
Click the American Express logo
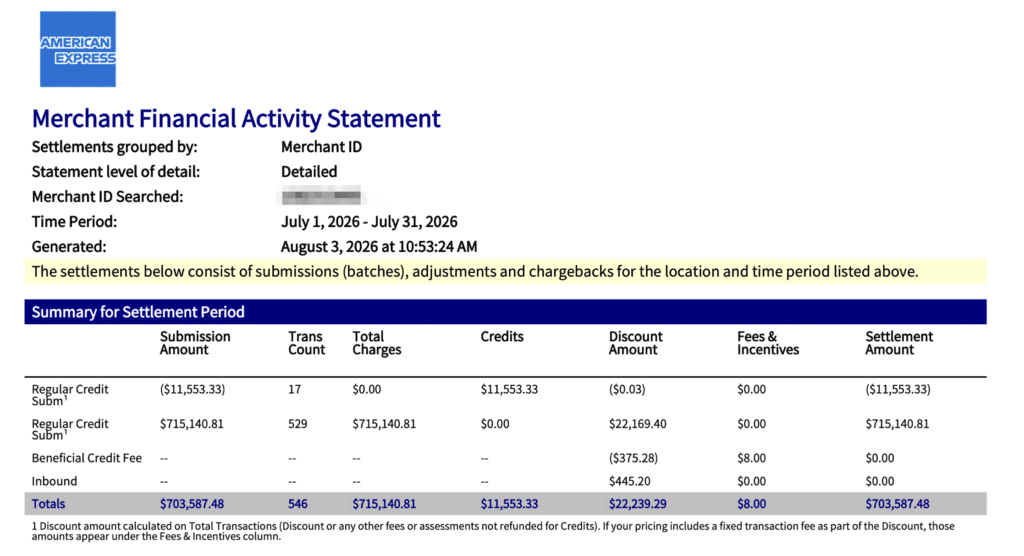tap(78, 49)
